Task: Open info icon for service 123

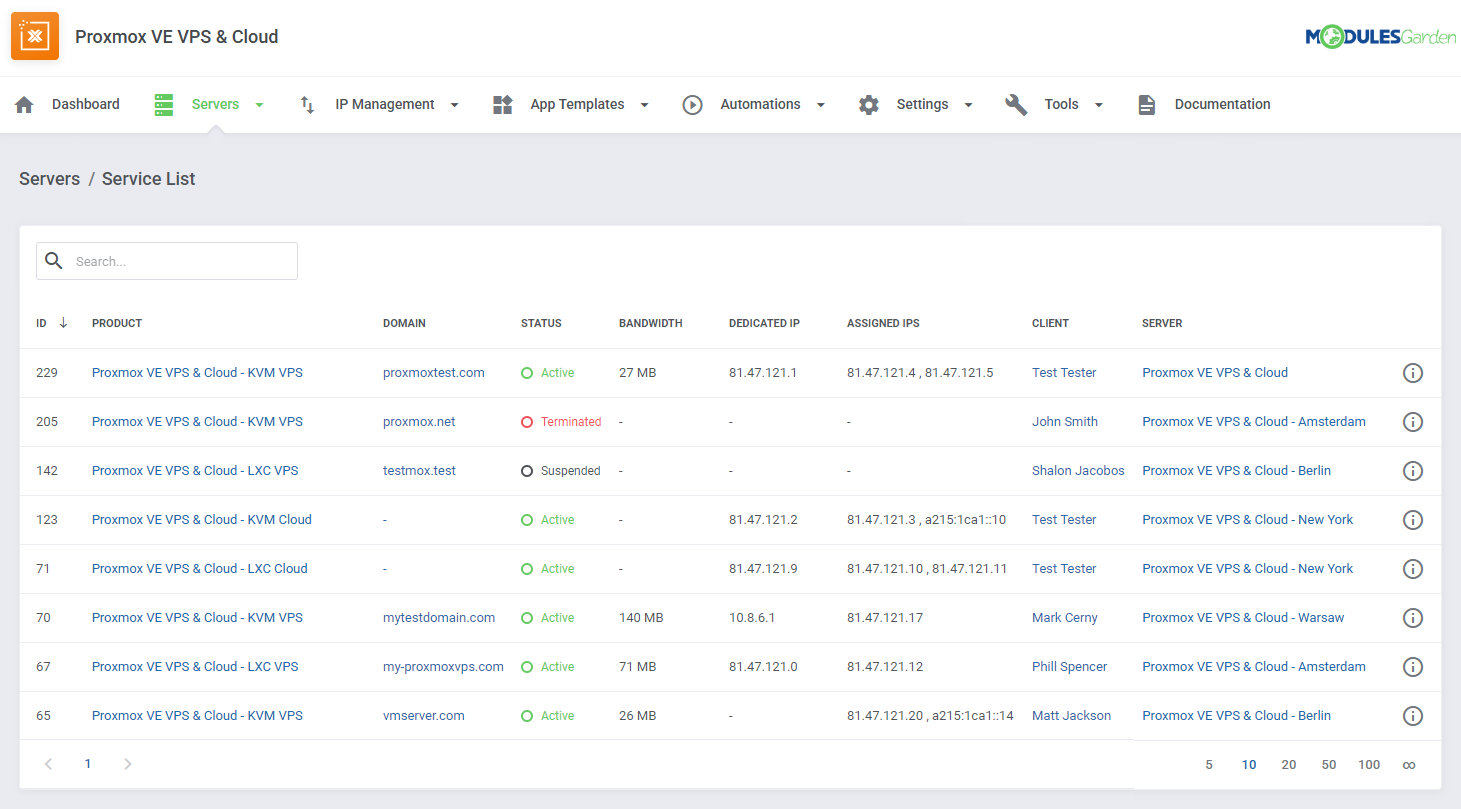Action: tap(1413, 520)
